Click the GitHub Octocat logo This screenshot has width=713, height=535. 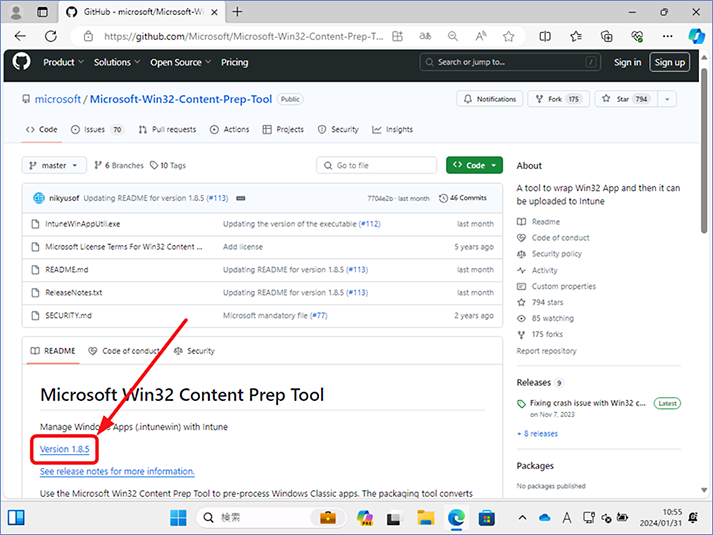tap(21, 61)
